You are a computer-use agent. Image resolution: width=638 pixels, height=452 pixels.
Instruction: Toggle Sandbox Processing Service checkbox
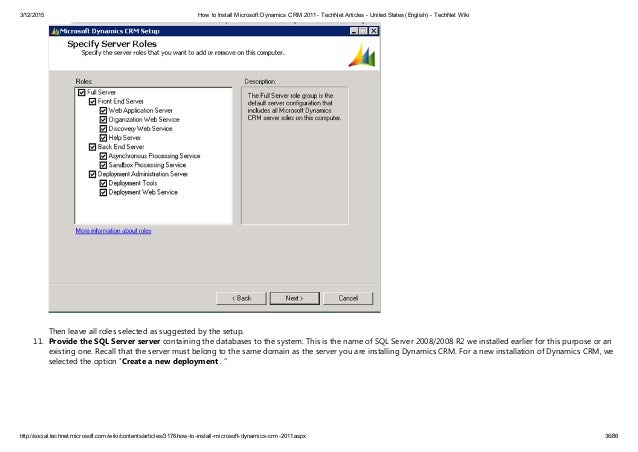click(x=103, y=165)
